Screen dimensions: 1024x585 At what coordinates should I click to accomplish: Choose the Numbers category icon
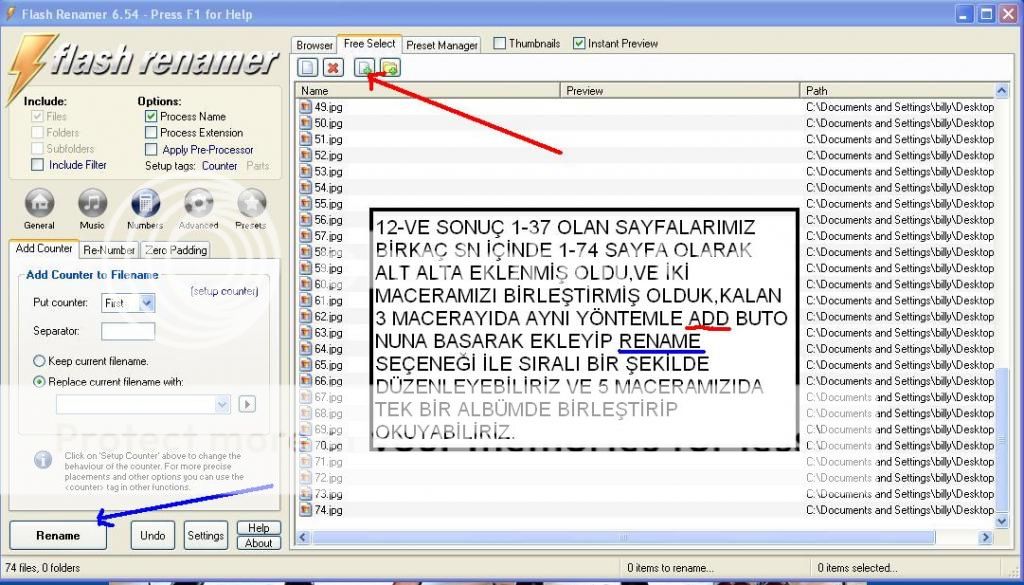click(x=145, y=203)
